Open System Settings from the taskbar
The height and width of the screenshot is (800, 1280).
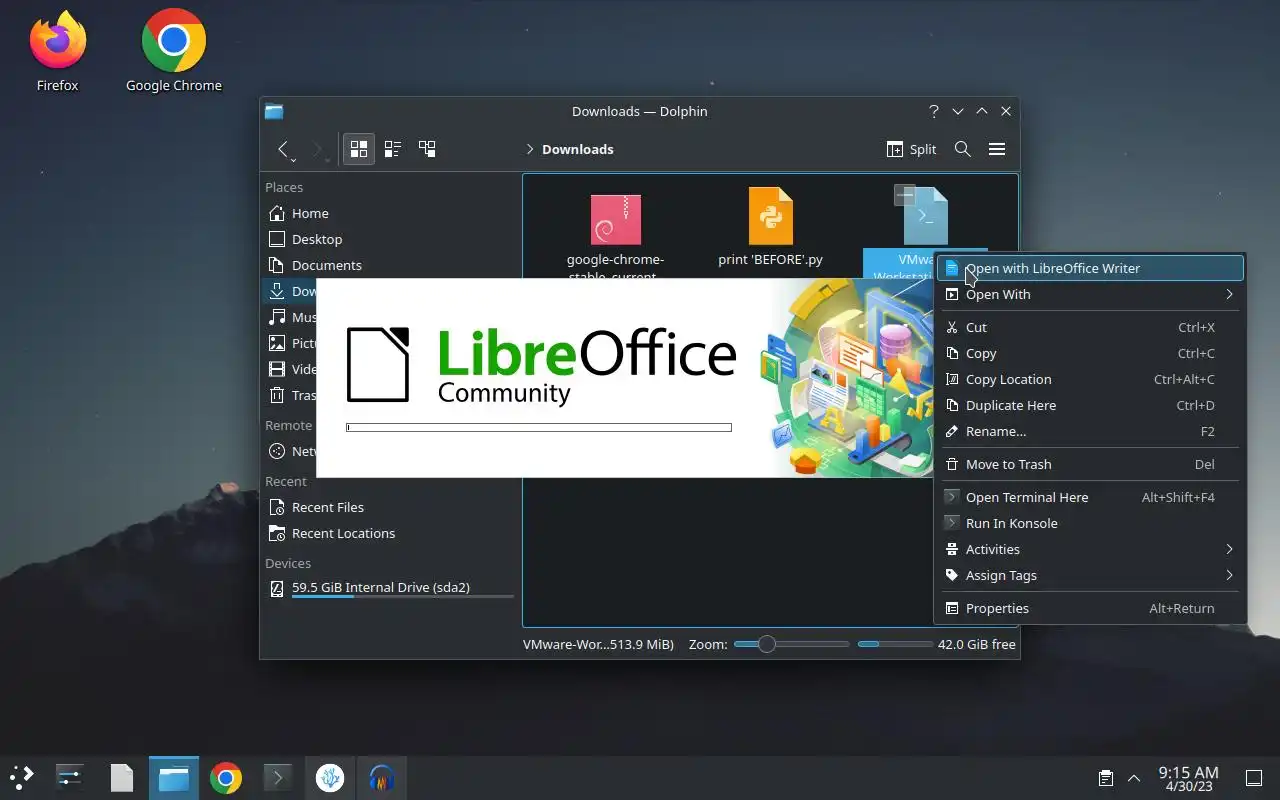[70, 777]
